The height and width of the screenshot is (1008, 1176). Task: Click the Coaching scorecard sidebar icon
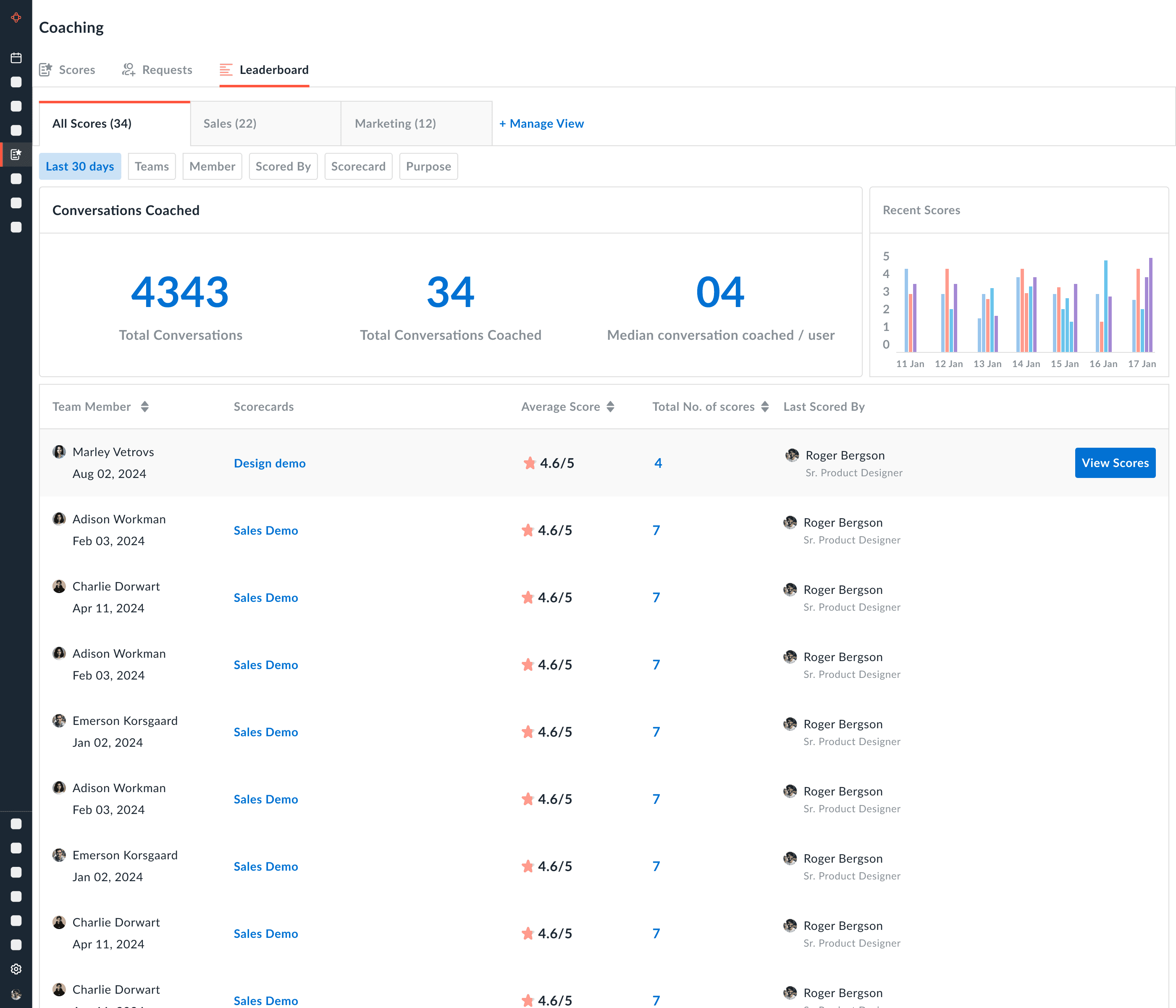[x=16, y=155]
